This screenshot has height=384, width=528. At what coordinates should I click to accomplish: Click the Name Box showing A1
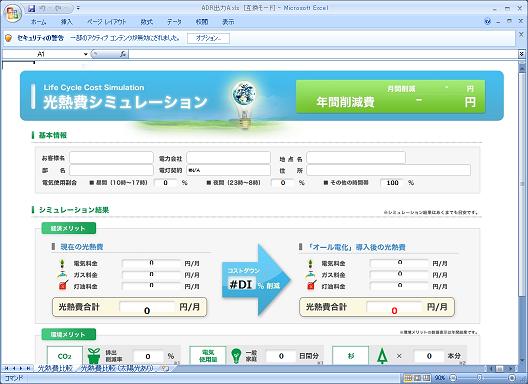coord(42,54)
